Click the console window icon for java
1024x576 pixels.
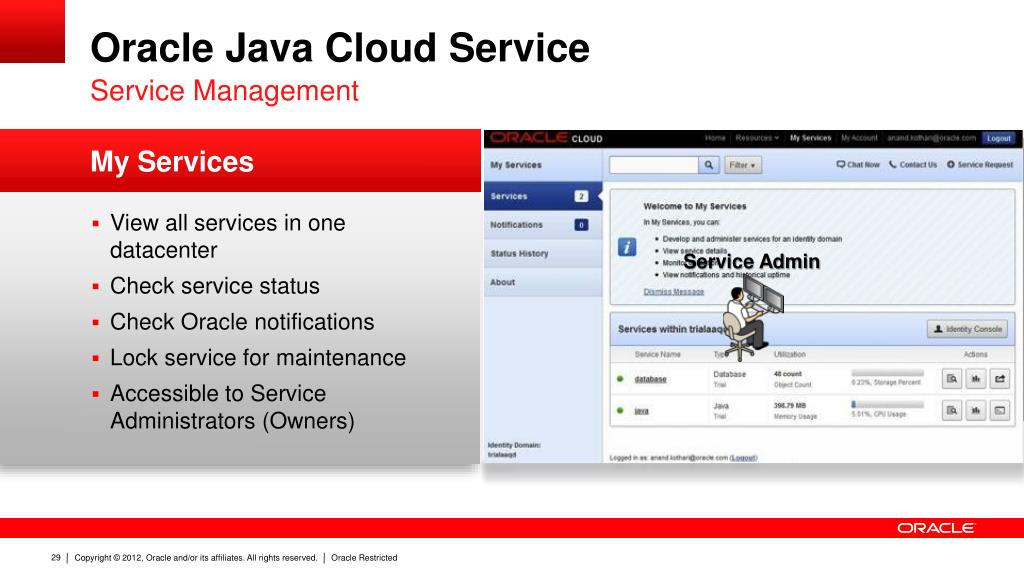click(x=1000, y=410)
